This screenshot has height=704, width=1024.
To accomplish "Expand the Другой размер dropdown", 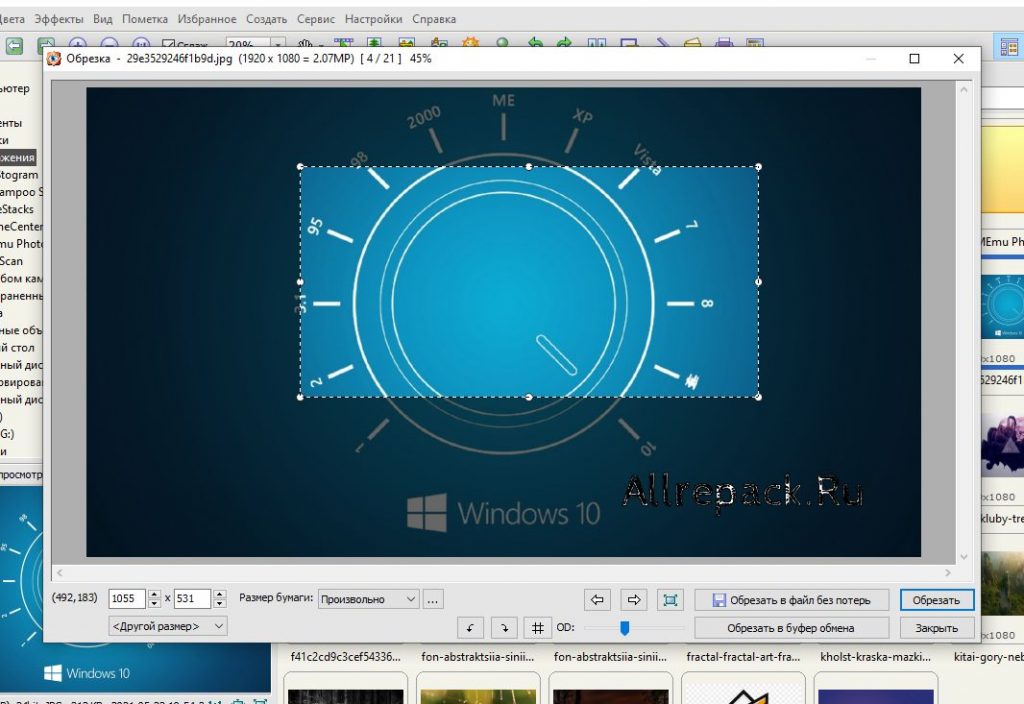I will click(x=168, y=626).
